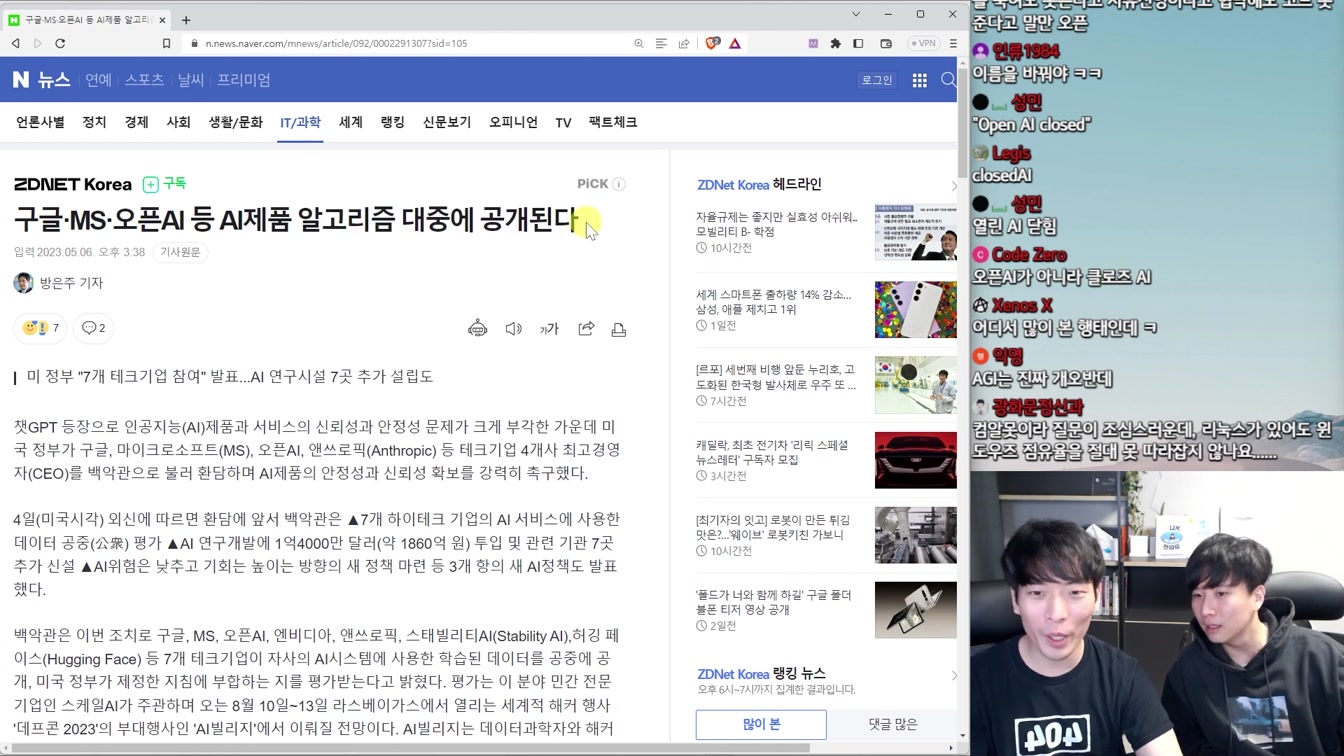Open the 프리미엄 section link
Viewport: 1344px width, 756px height.
(x=244, y=80)
